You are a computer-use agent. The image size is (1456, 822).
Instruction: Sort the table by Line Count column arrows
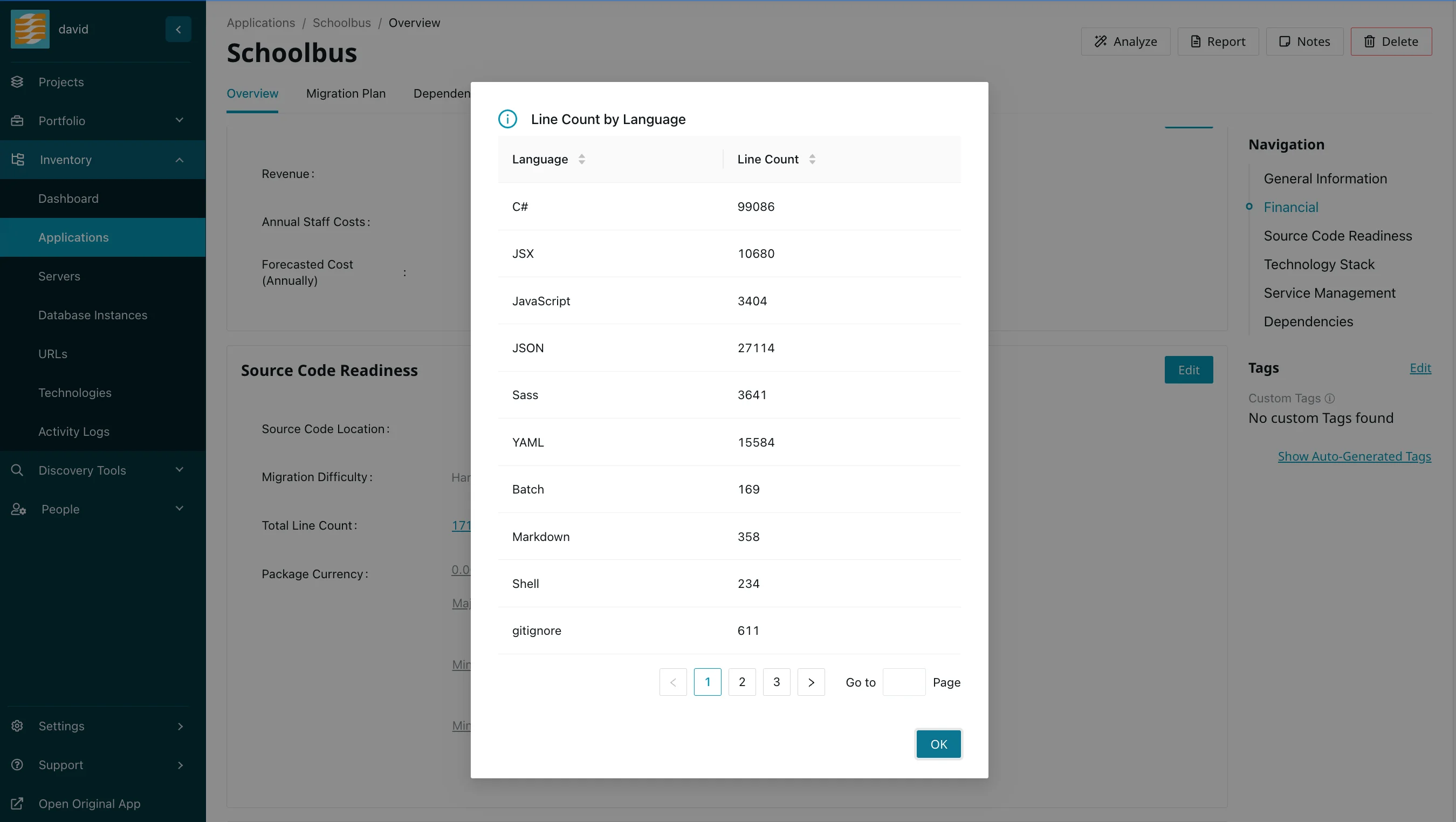tap(812, 160)
